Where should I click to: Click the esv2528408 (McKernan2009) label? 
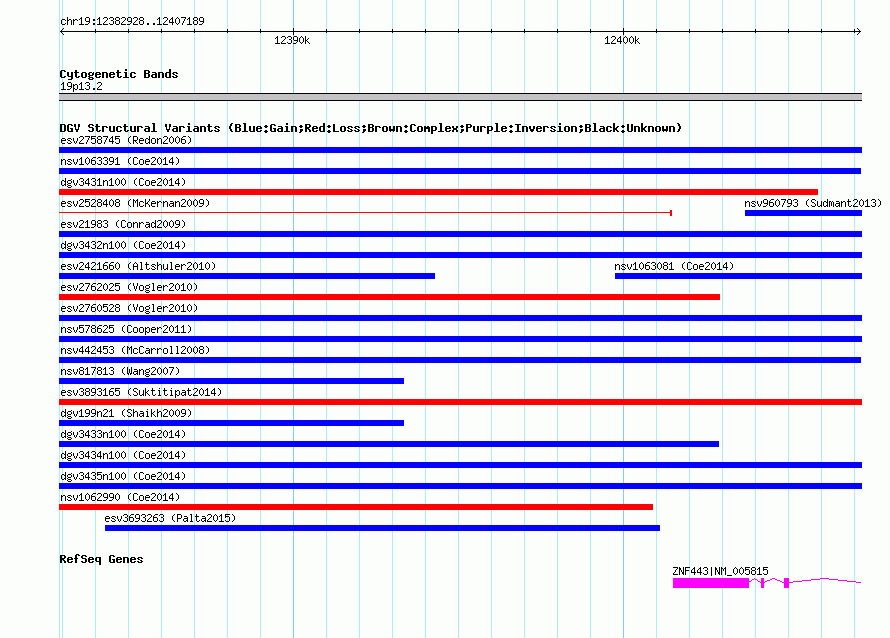pyautogui.click(x=135, y=203)
